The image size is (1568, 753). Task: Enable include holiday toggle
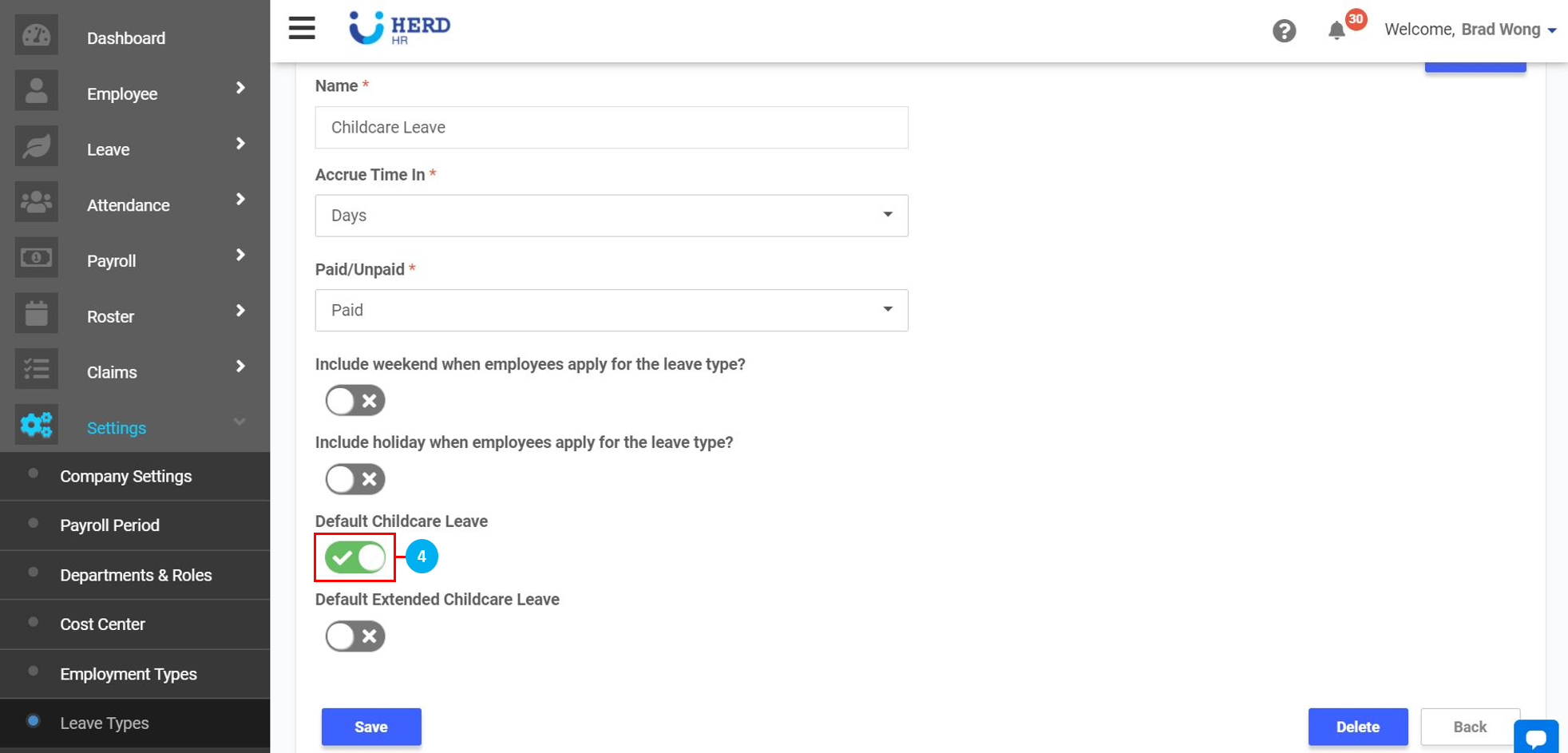pos(355,479)
